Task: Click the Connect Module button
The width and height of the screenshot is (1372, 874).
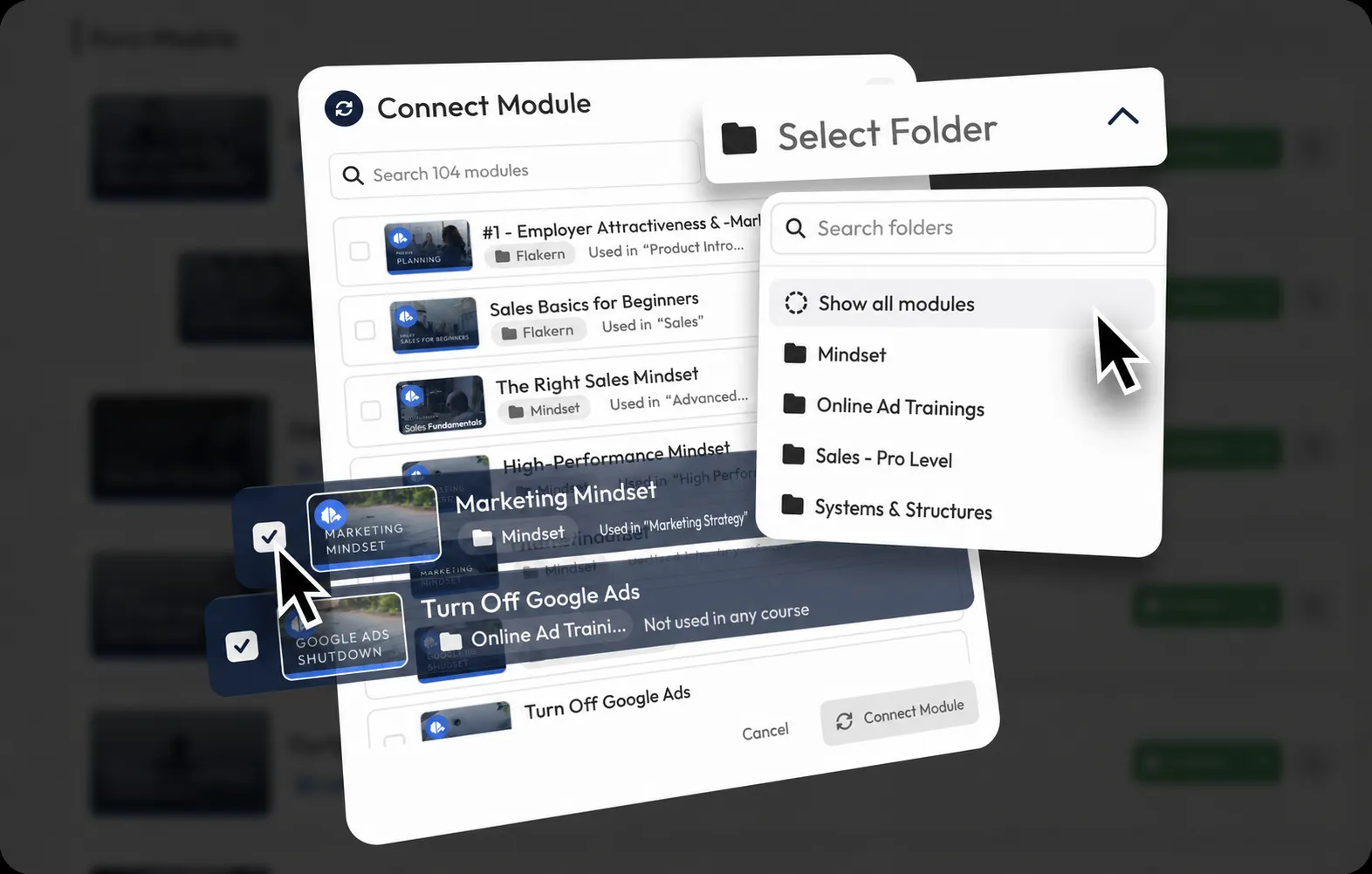Action: pyautogui.click(x=899, y=712)
